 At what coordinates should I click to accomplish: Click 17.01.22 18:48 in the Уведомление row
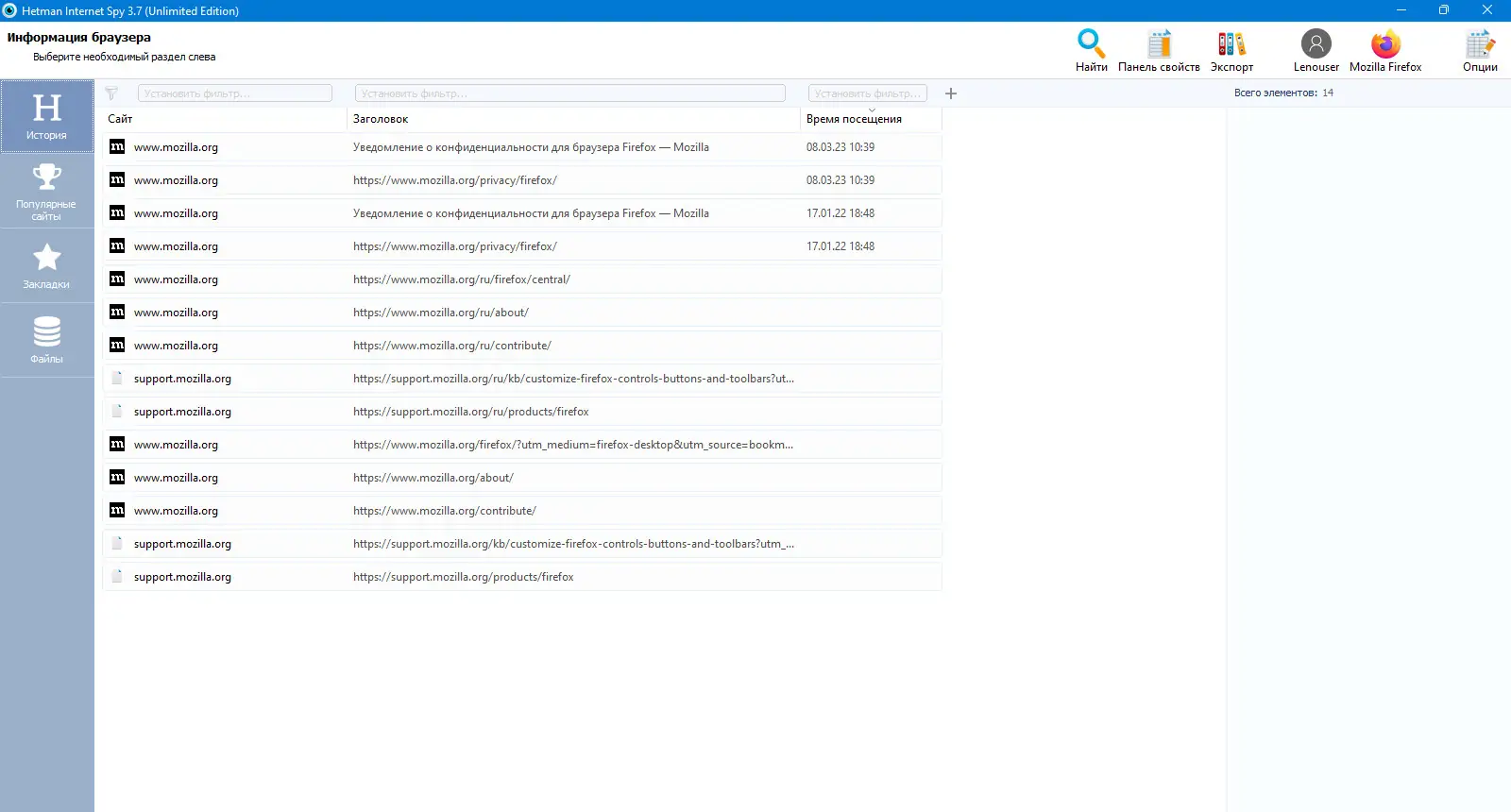pos(840,213)
